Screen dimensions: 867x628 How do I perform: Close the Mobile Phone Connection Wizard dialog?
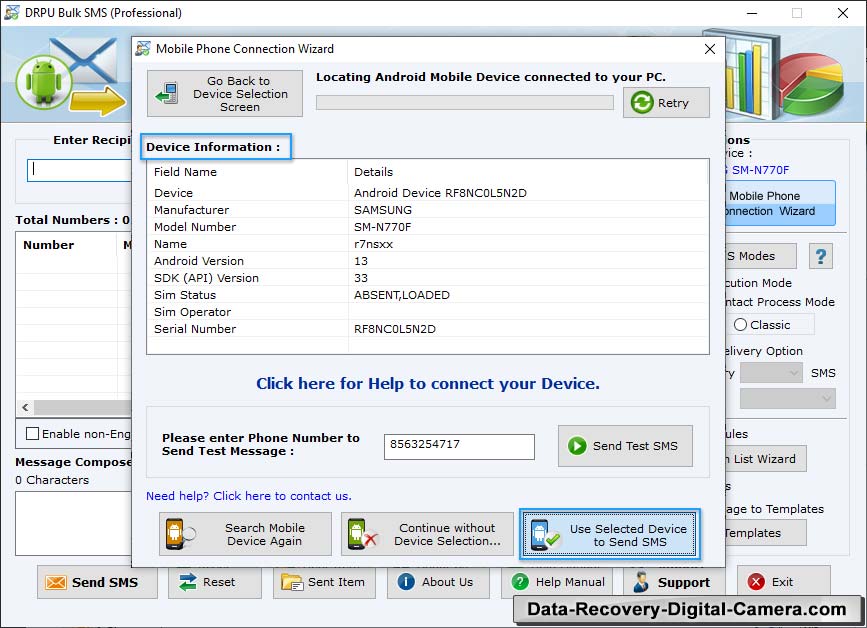tap(710, 49)
